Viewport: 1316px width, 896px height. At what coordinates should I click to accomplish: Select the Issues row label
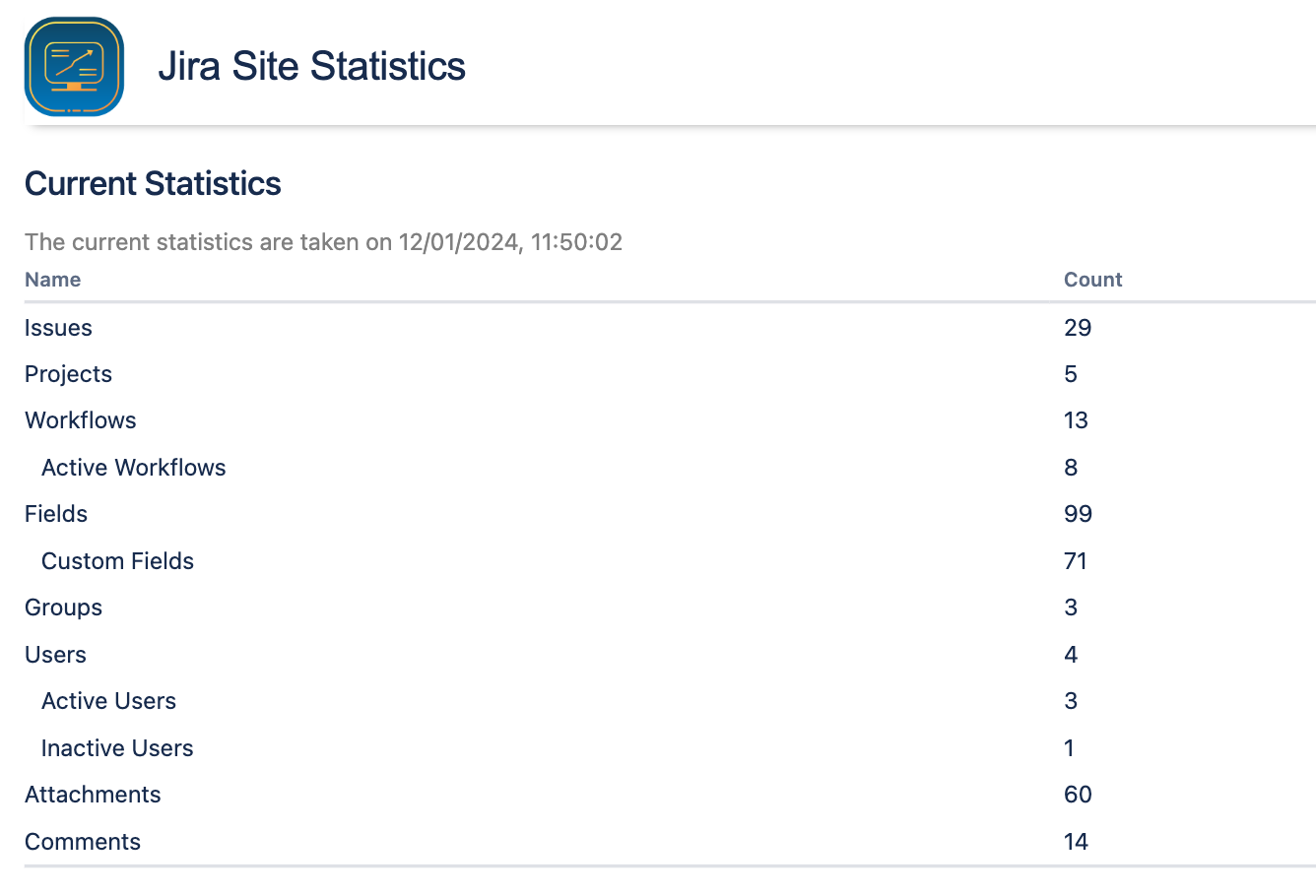58,328
